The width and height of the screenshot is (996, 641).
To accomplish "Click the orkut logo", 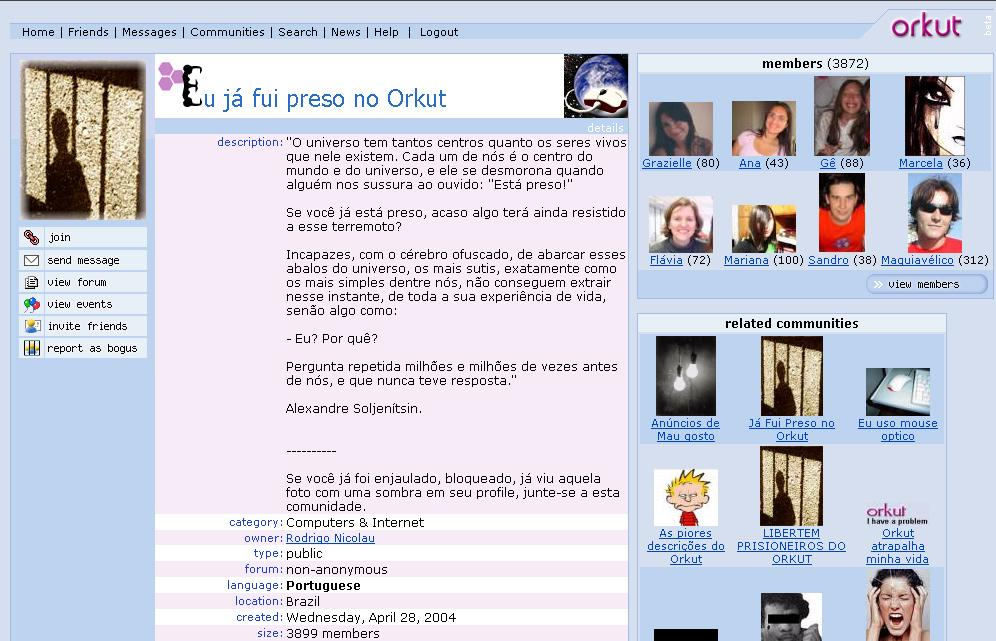I will 926,26.
